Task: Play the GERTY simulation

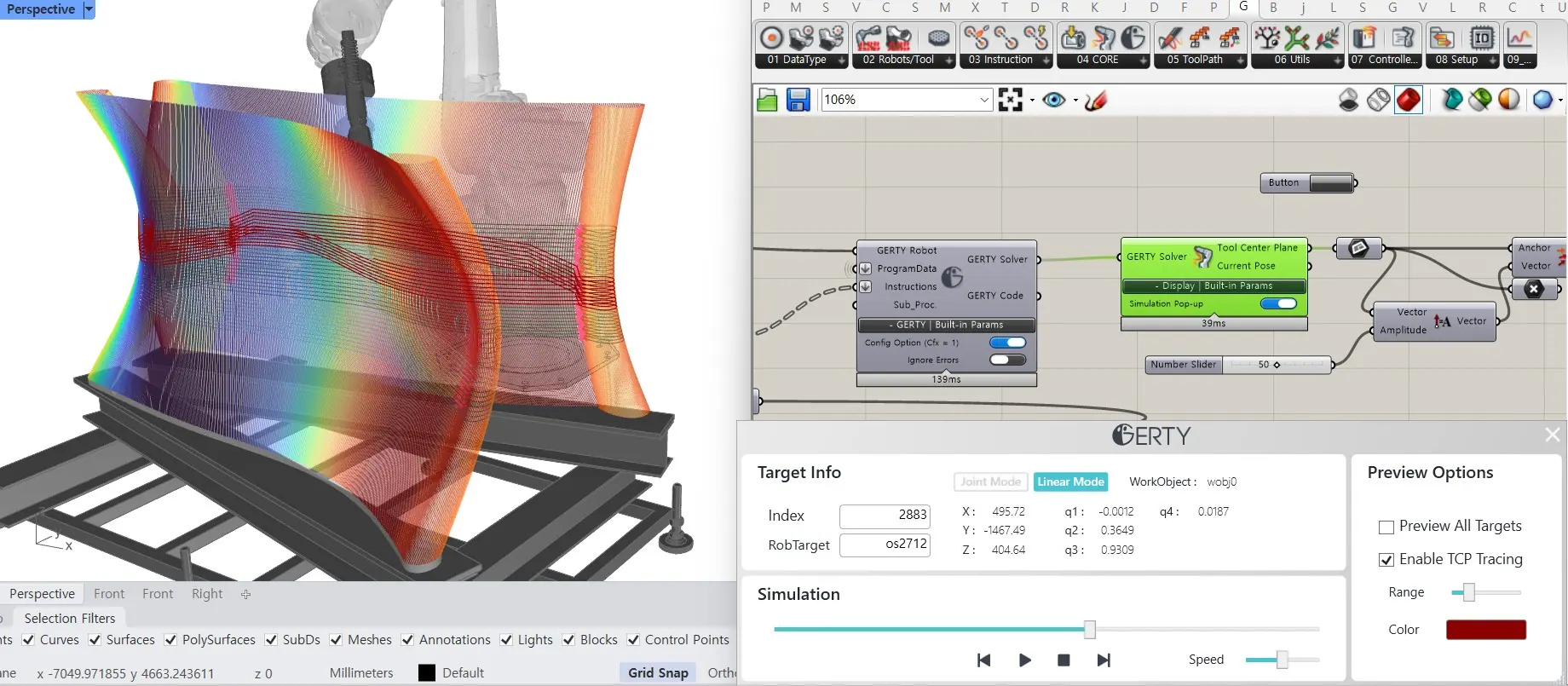Action: 1025,660
